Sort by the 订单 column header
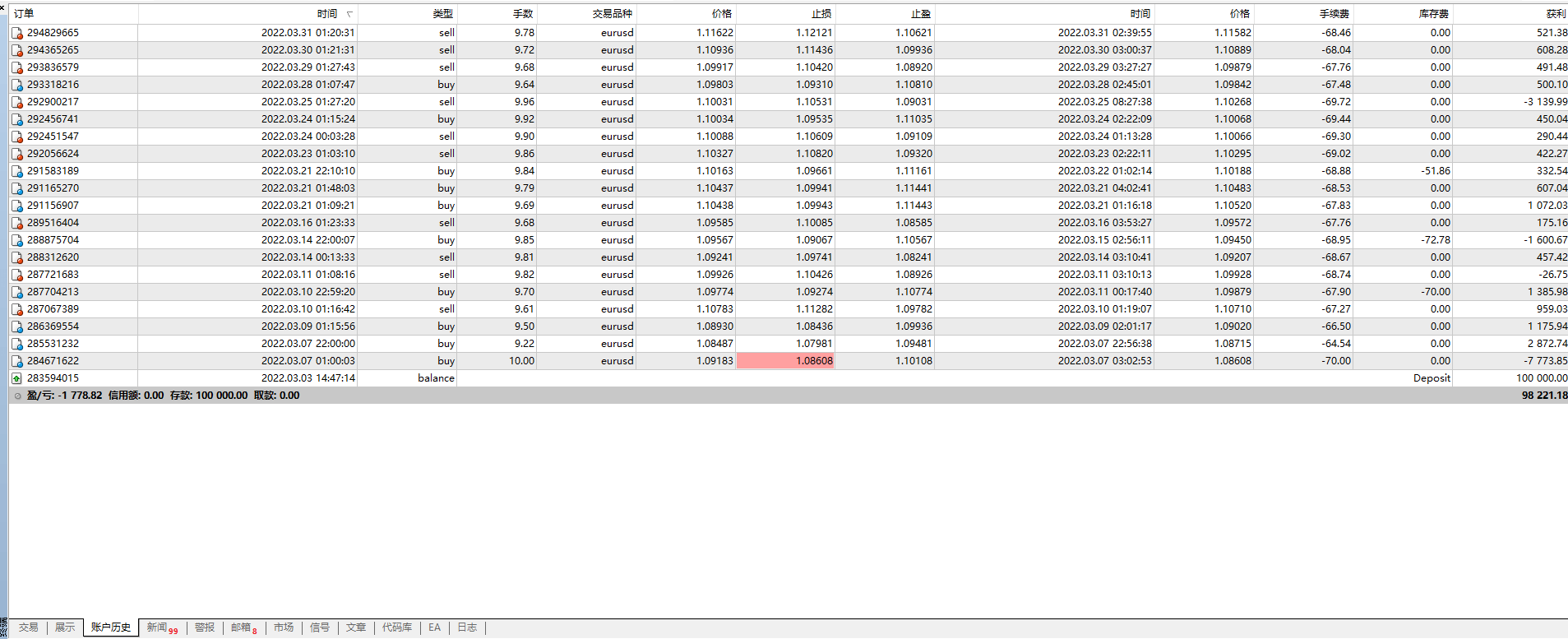This screenshot has width=1568, height=639. (25, 14)
